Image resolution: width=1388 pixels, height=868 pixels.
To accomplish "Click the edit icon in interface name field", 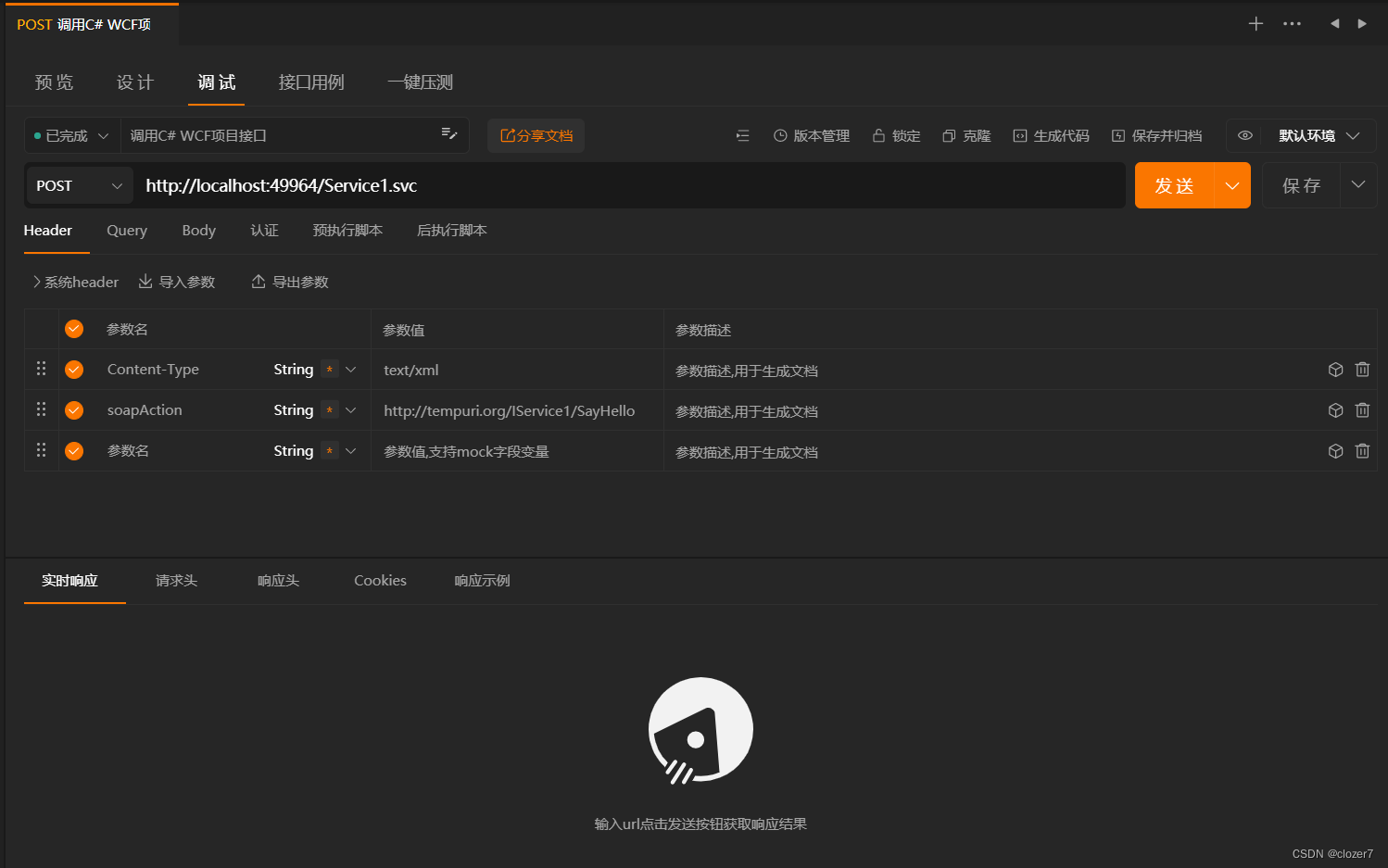I will [449, 134].
